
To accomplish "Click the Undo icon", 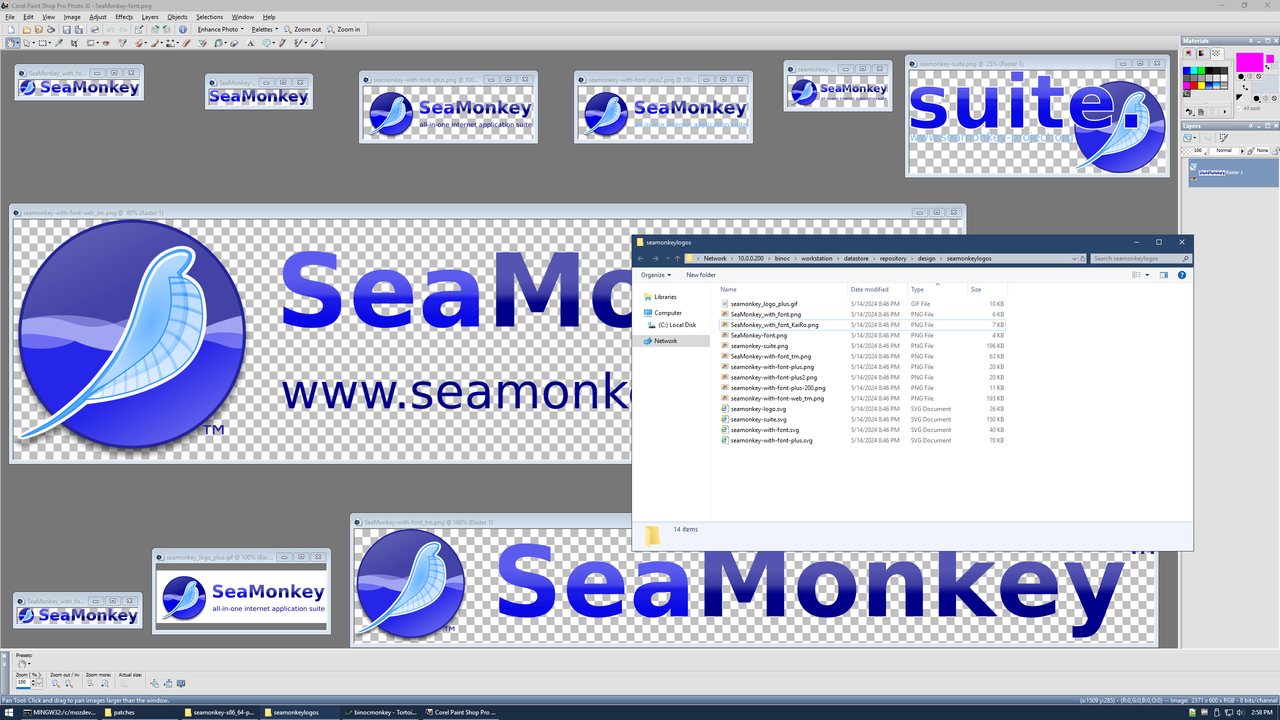I will [110, 29].
